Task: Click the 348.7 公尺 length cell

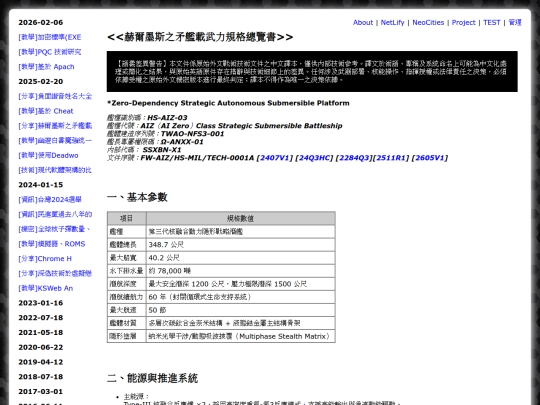Action: click(240, 245)
